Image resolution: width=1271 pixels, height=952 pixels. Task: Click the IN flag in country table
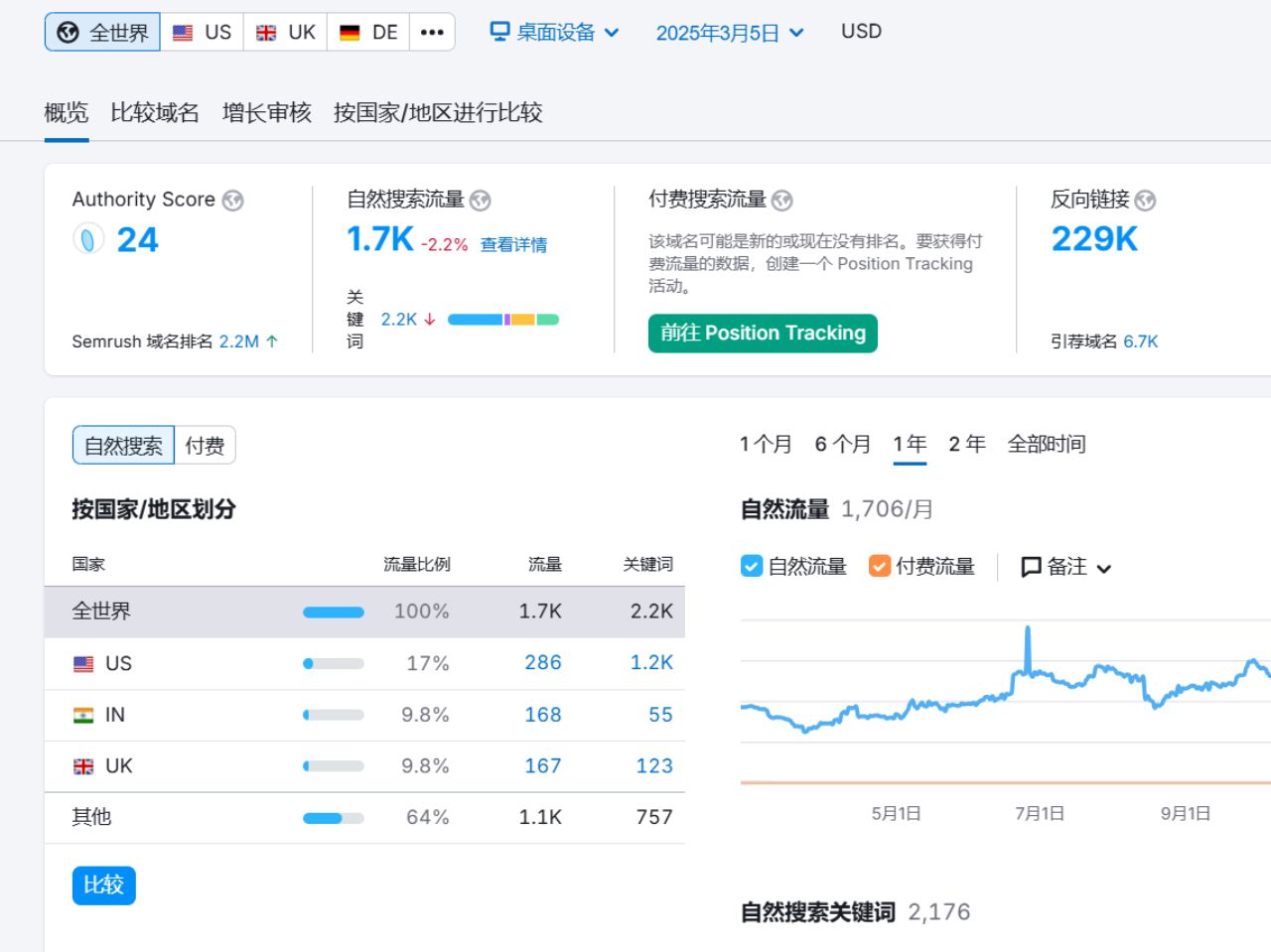point(83,716)
